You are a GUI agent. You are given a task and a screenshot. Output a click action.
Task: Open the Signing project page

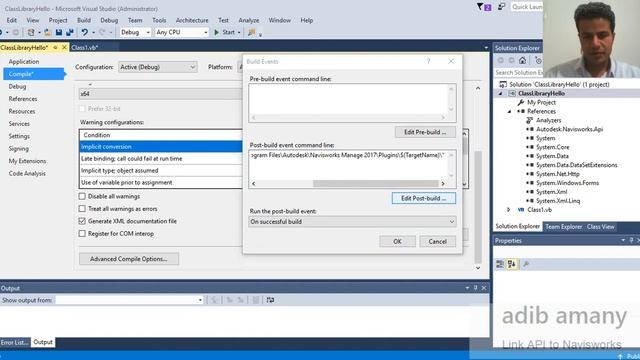coord(19,149)
